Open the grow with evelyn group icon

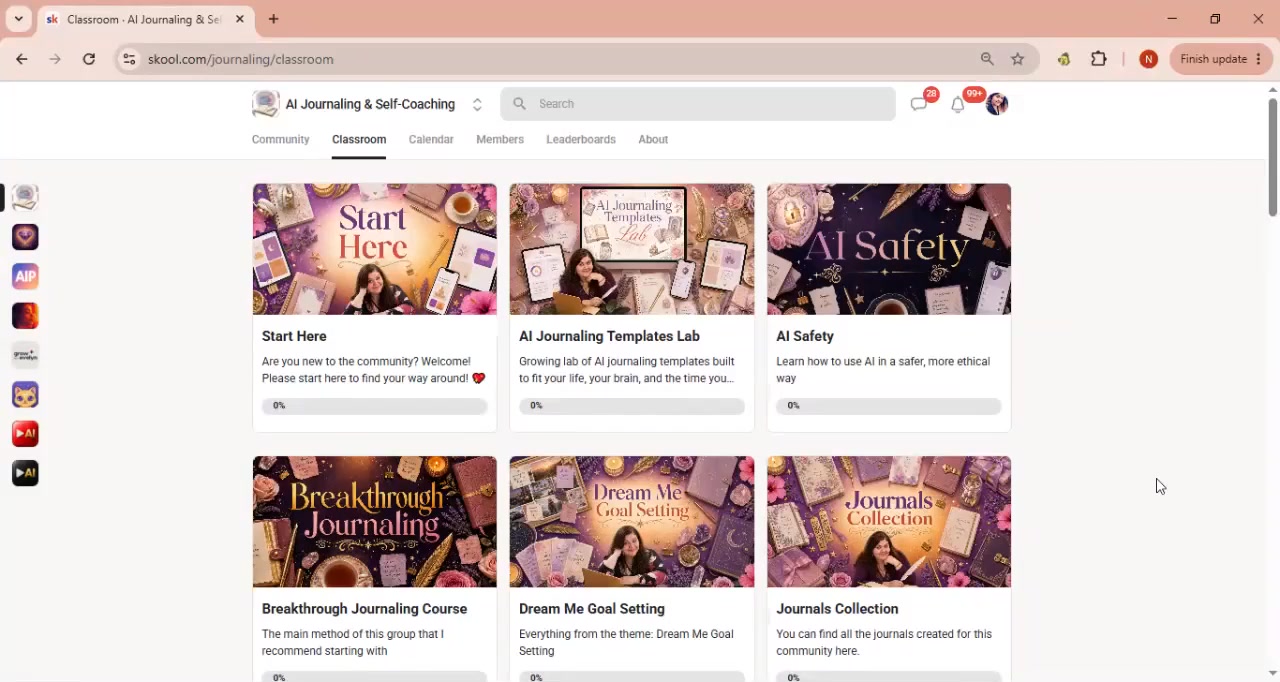pos(25,355)
